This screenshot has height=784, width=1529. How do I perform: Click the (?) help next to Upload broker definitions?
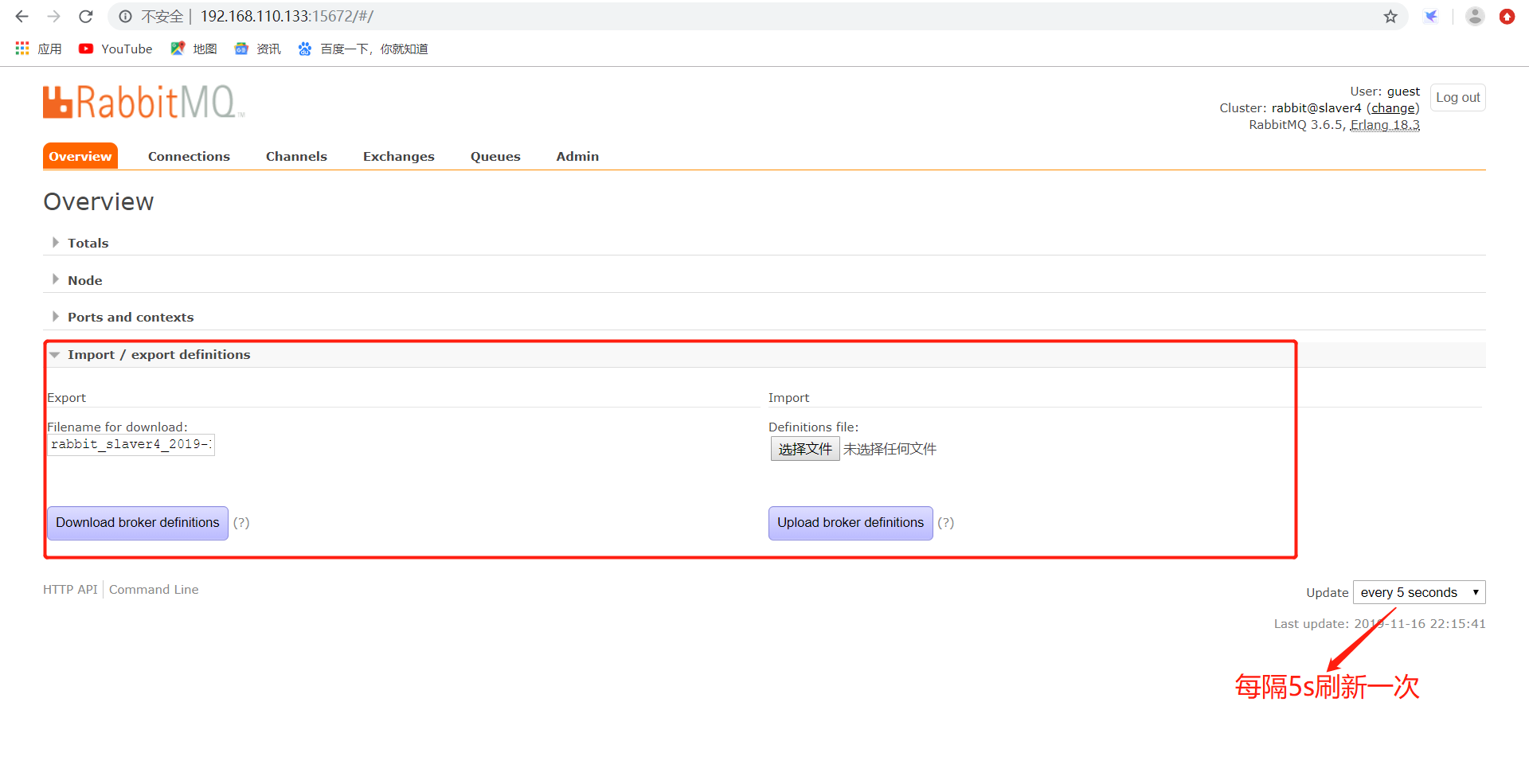(x=945, y=523)
